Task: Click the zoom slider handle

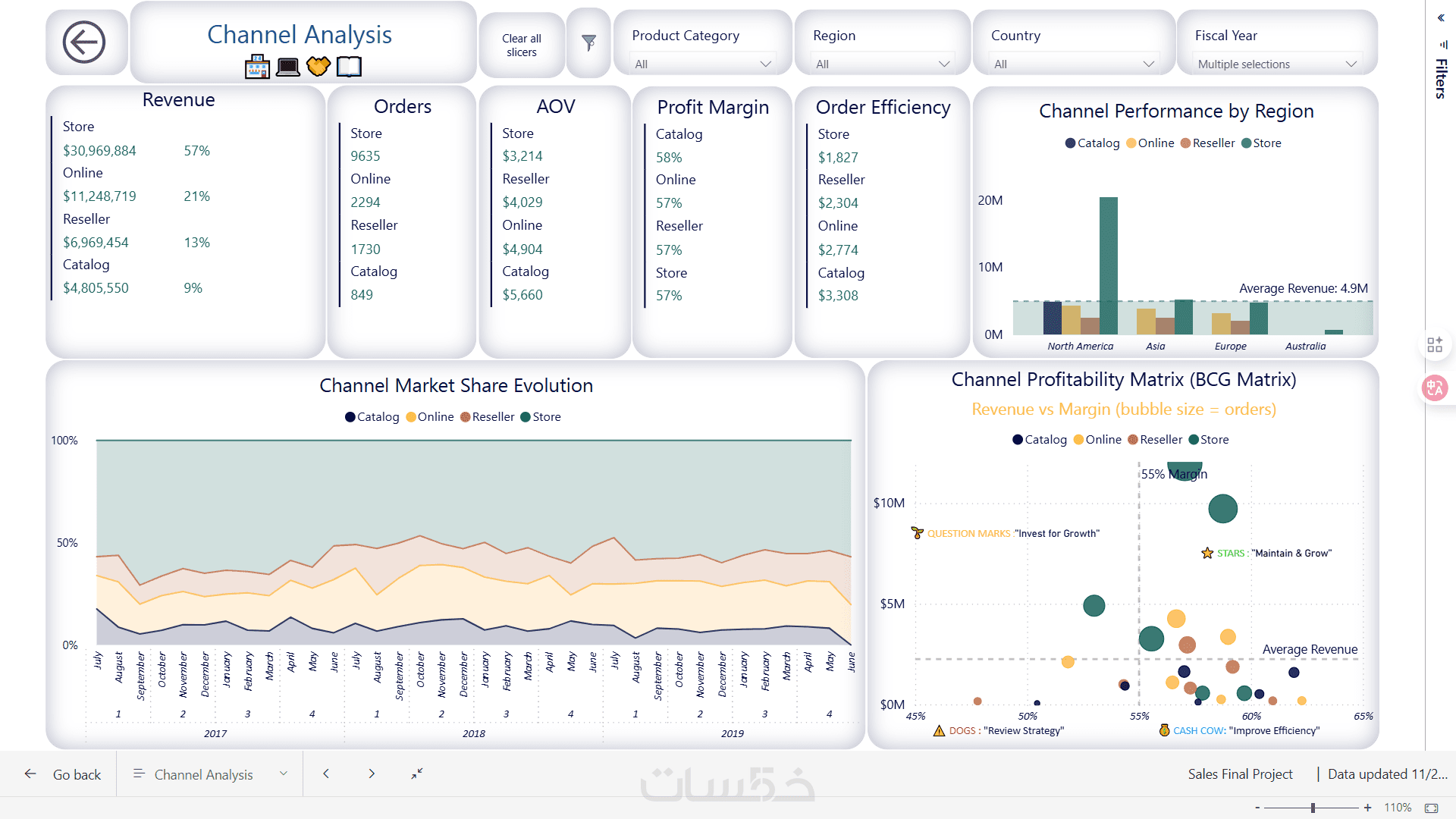Action: click(x=1313, y=808)
